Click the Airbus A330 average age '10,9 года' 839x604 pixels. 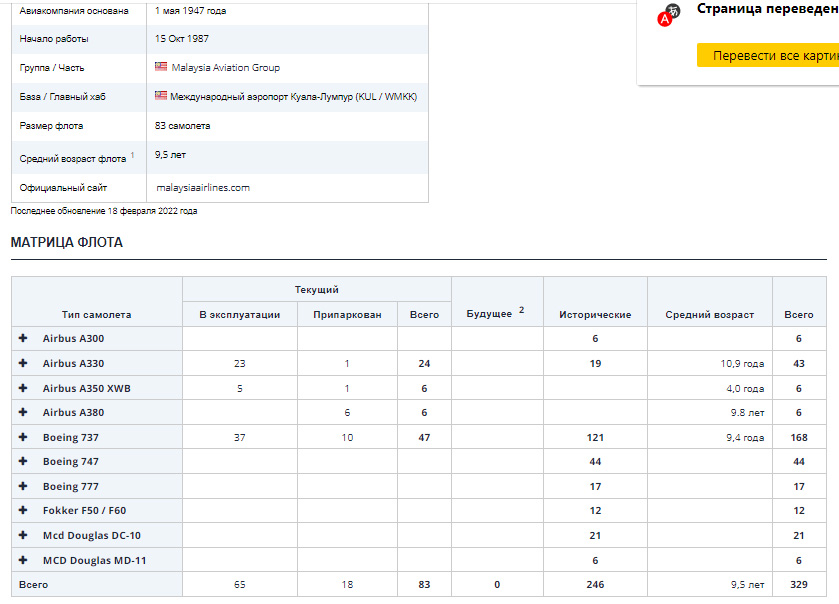click(x=742, y=364)
